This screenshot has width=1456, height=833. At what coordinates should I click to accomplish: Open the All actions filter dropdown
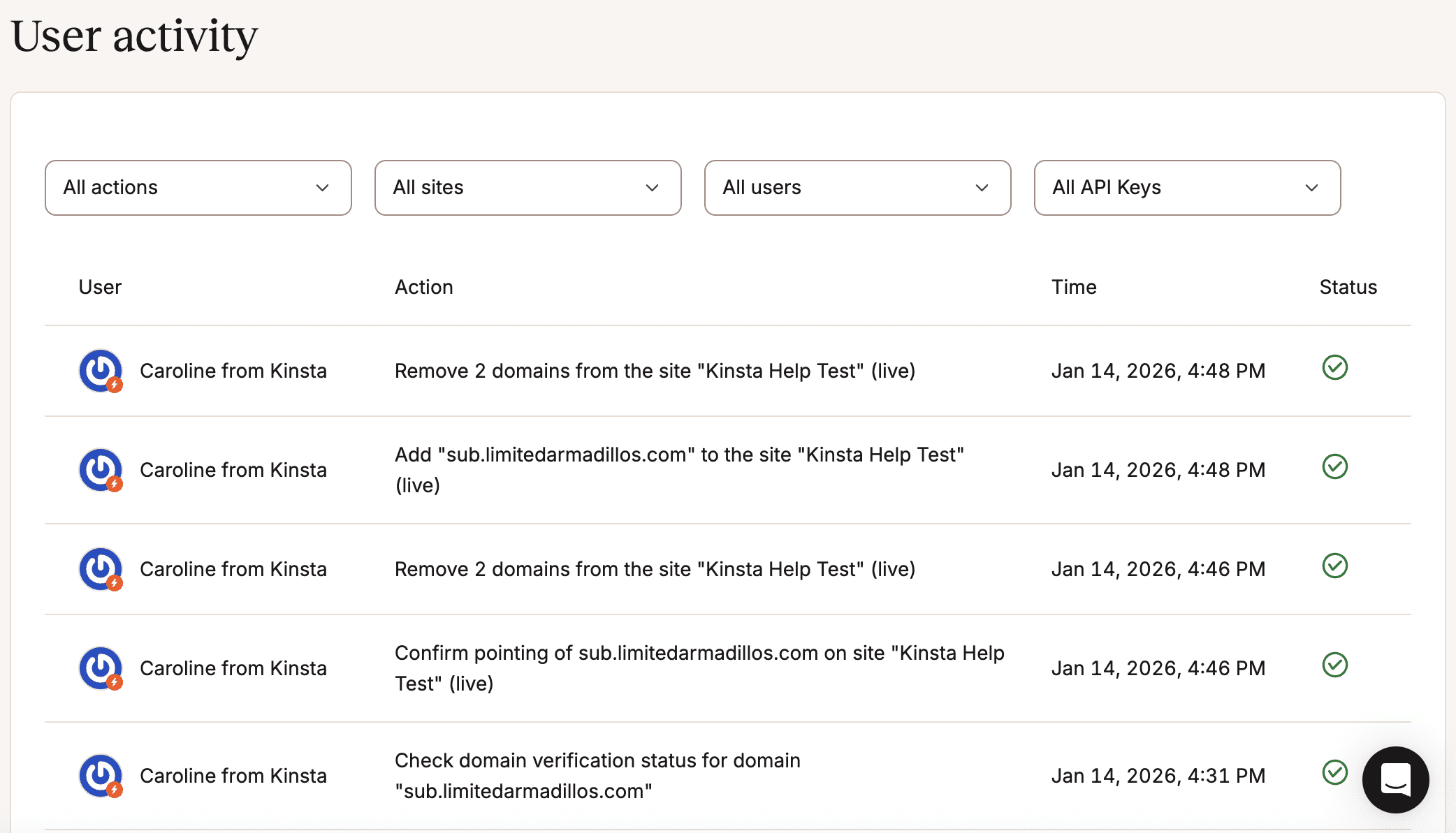pos(198,188)
